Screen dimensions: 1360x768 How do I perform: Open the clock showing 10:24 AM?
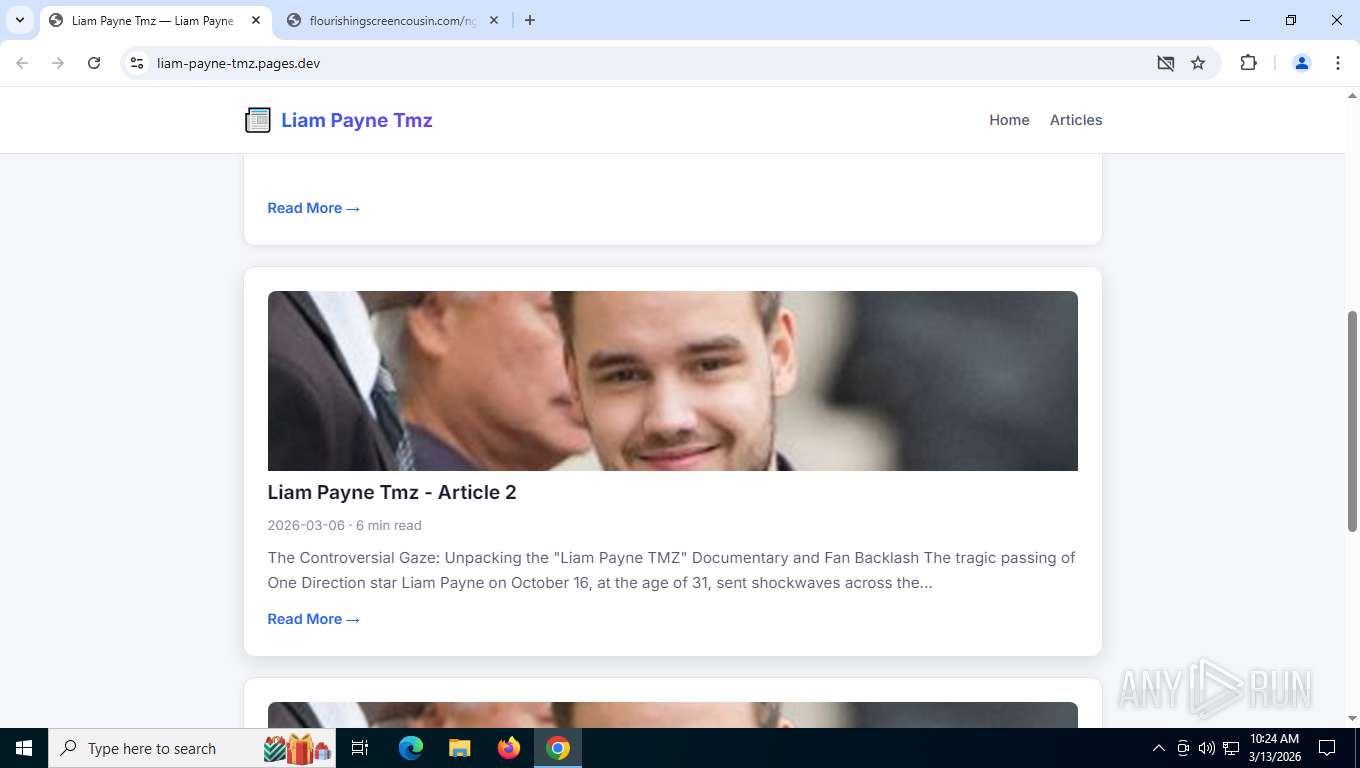coord(1275,748)
